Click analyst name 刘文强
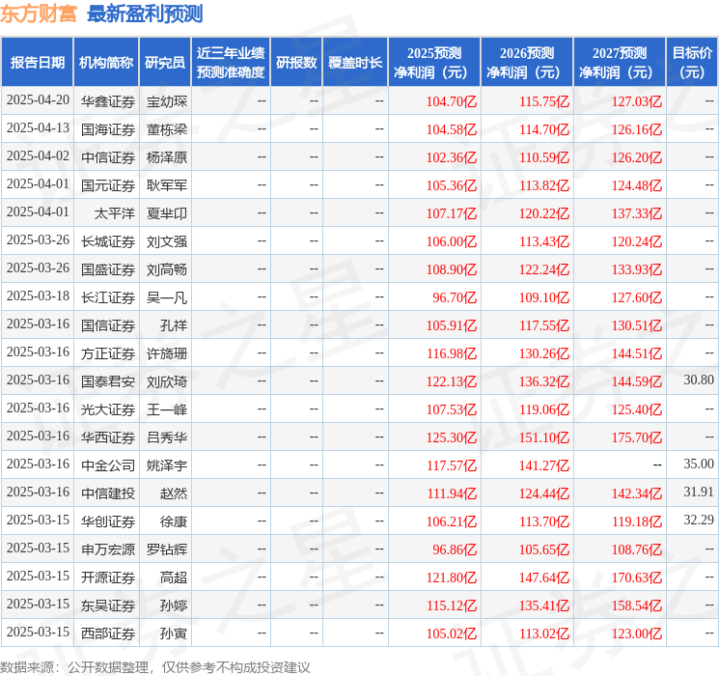Image resolution: width=719 pixels, height=676 pixels. [x=167, y=241]
